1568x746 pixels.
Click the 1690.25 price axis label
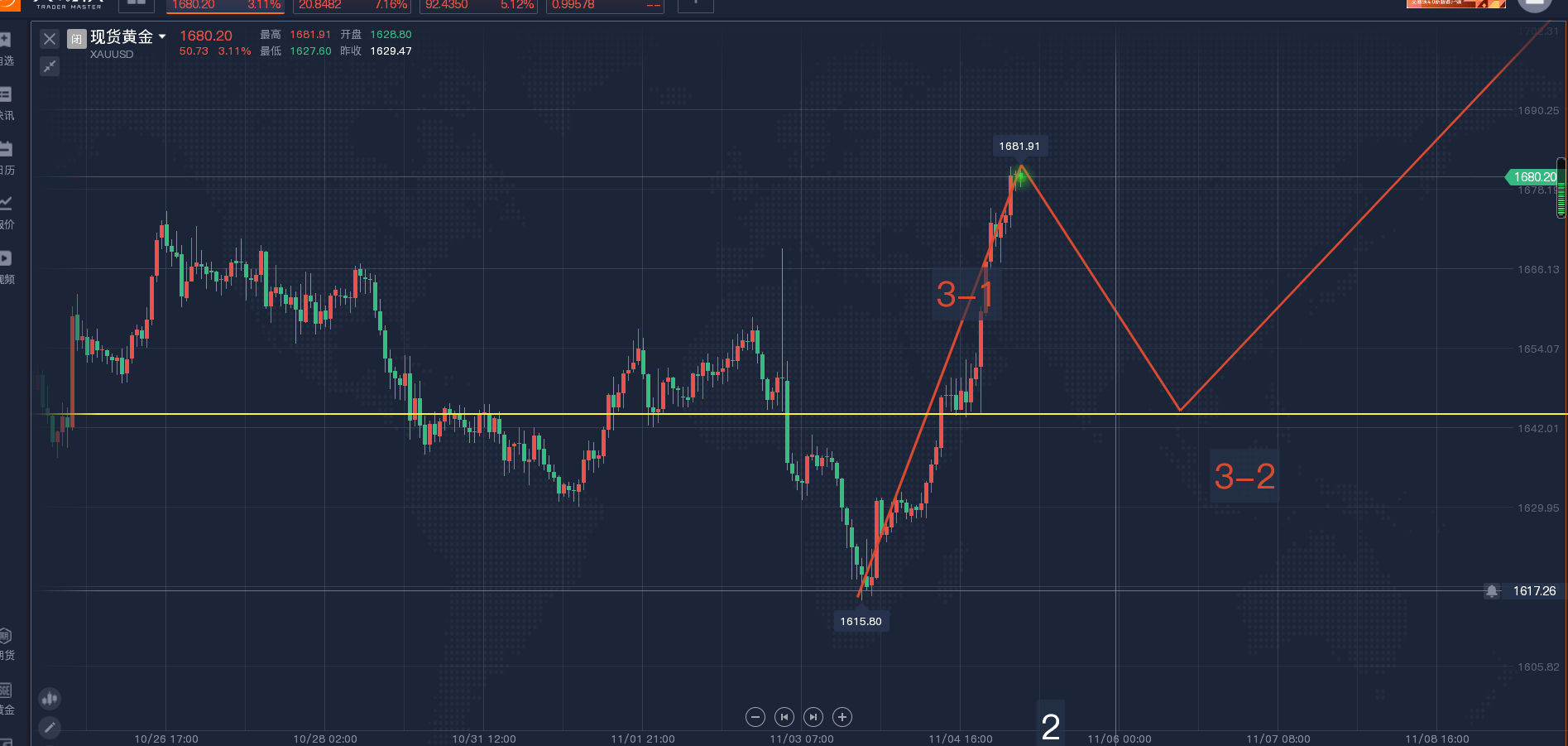pyautogui.click(x=1538, y=110)
